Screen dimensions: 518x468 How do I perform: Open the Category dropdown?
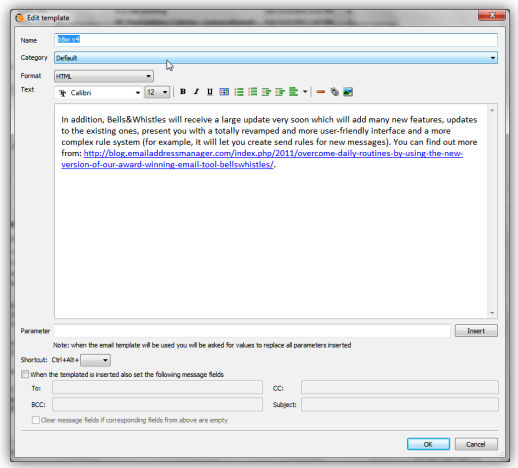276,58
